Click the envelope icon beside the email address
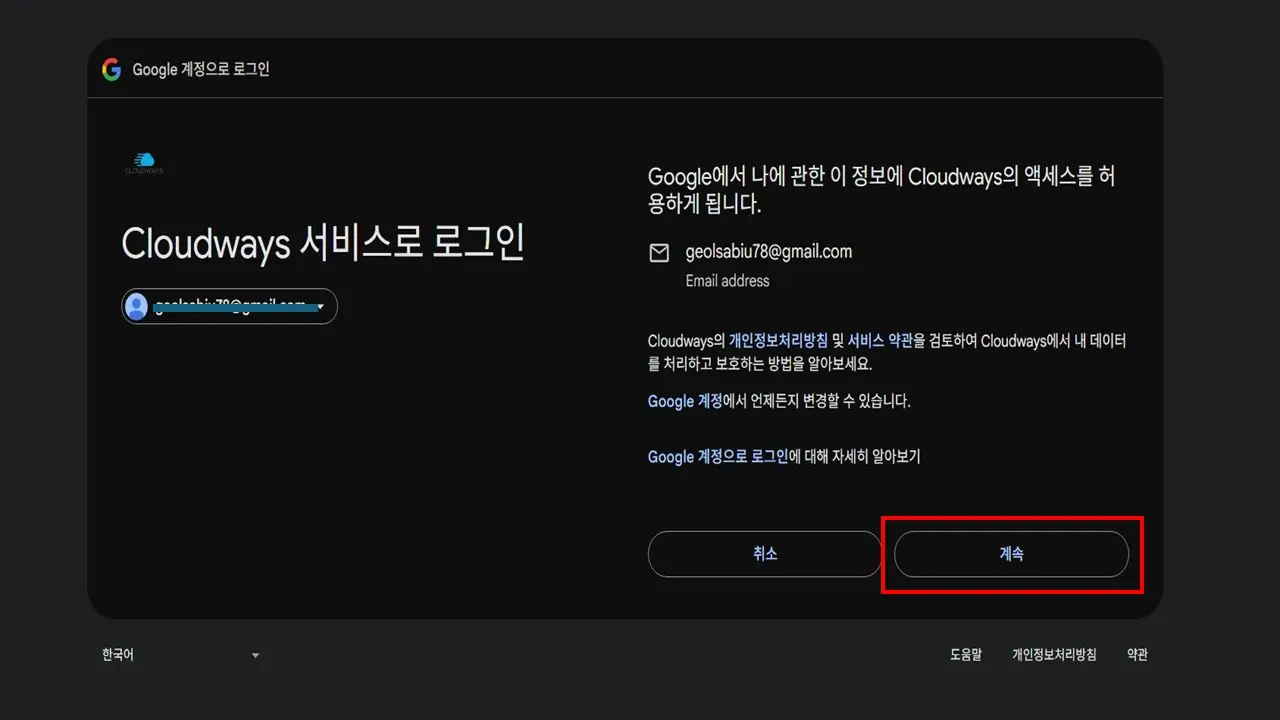1280x720 pixels. [x=659, y=253]
